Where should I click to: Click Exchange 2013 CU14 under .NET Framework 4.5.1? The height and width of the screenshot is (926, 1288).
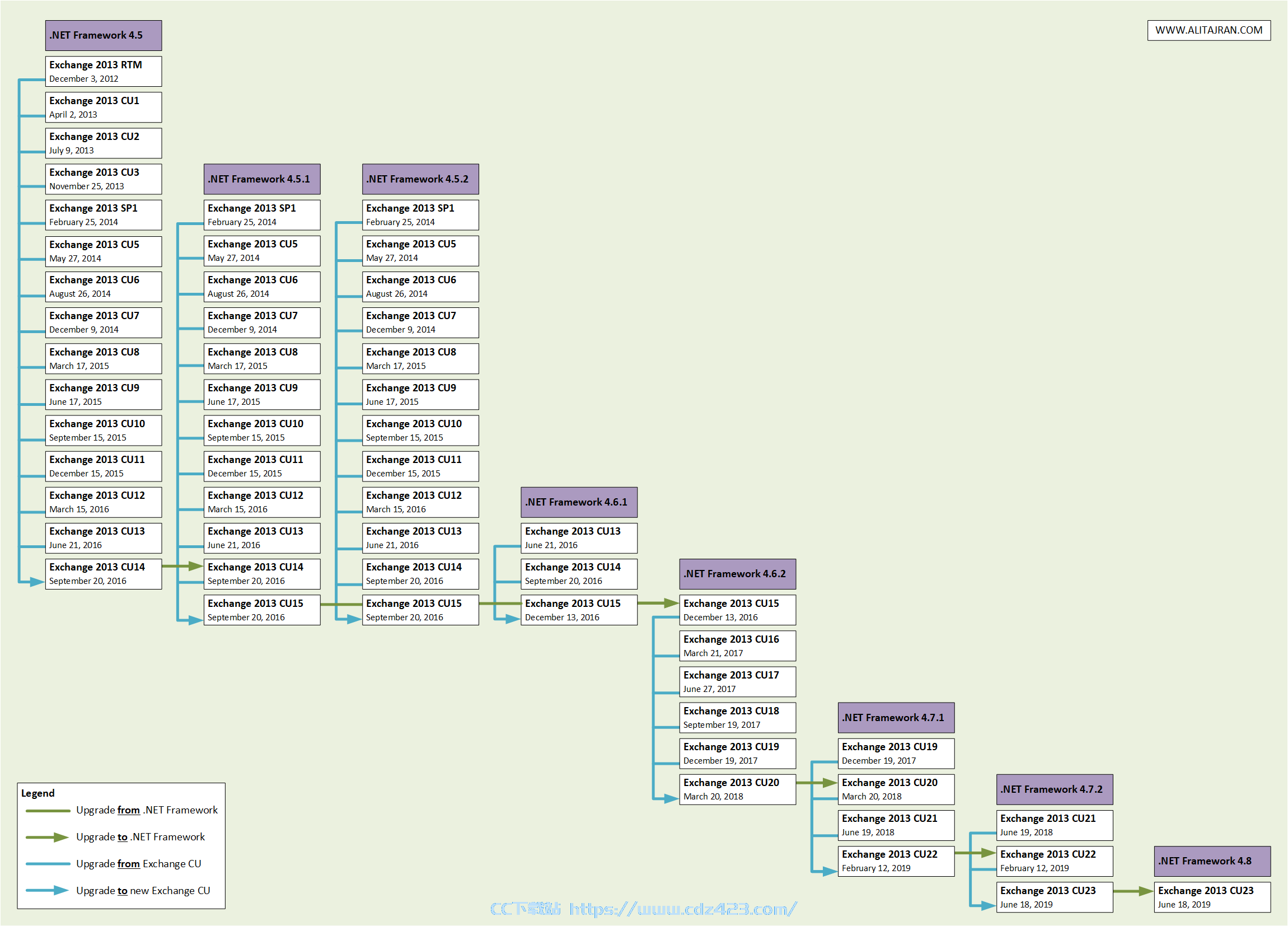click(x=262, y=574)
